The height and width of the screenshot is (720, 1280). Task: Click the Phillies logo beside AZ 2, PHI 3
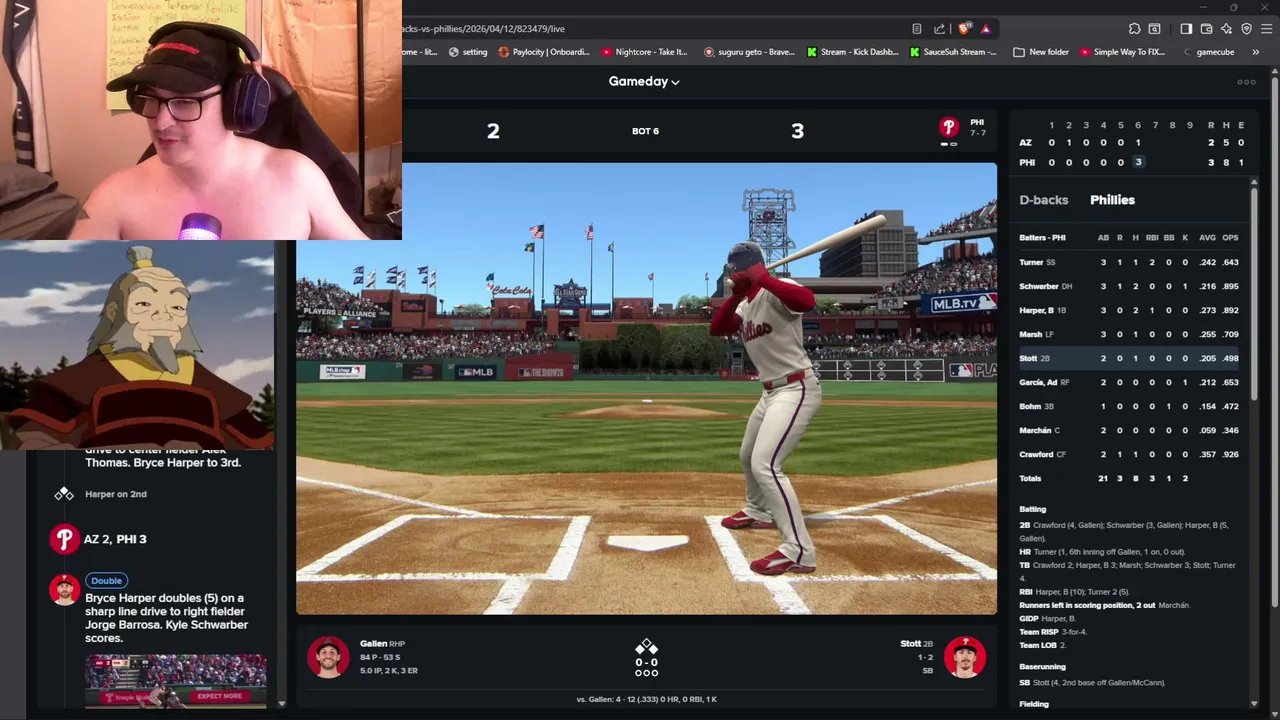click(x=64, y=539)
